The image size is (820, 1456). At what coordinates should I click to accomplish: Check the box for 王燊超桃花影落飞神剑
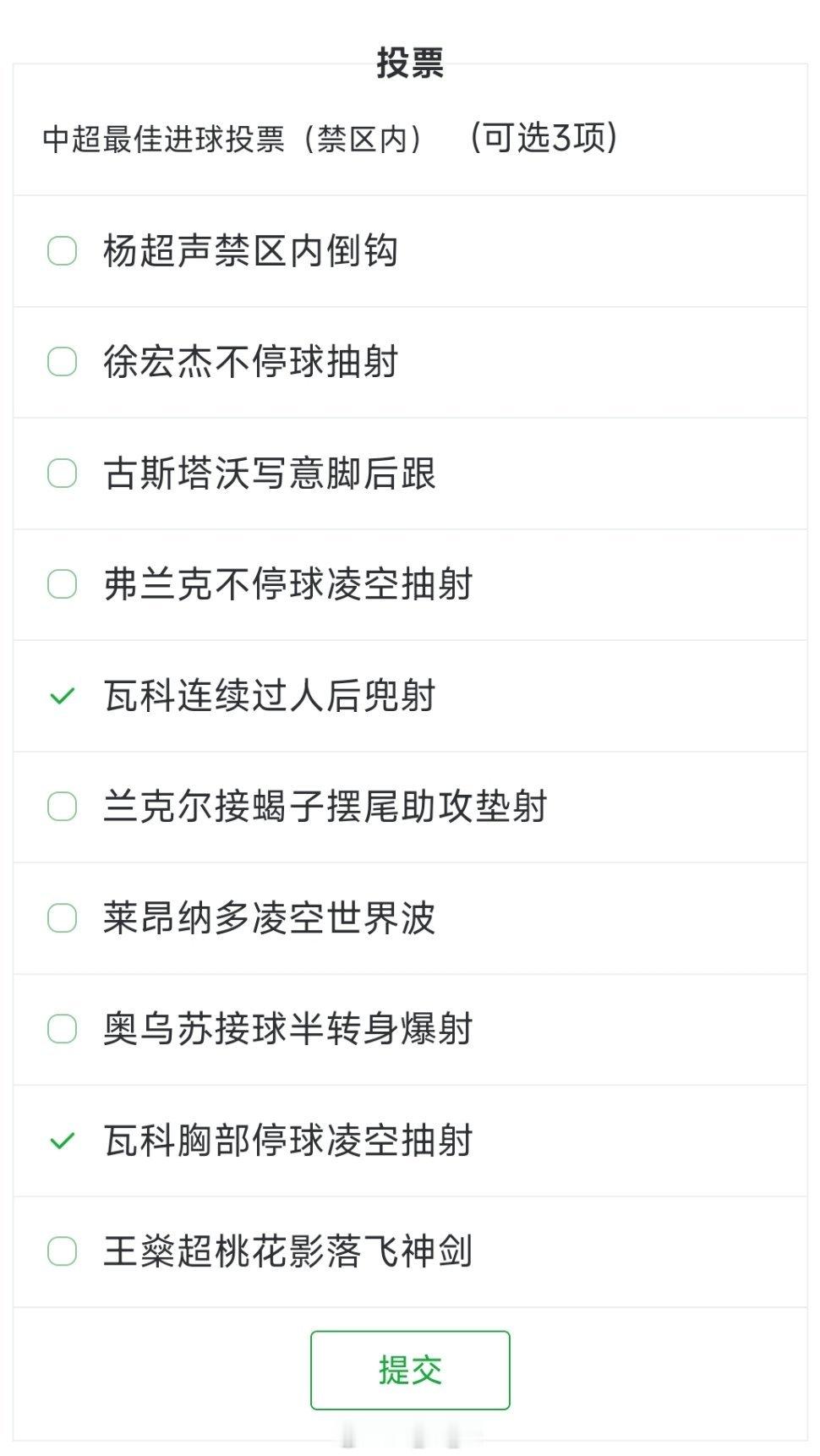[62, 1251]
